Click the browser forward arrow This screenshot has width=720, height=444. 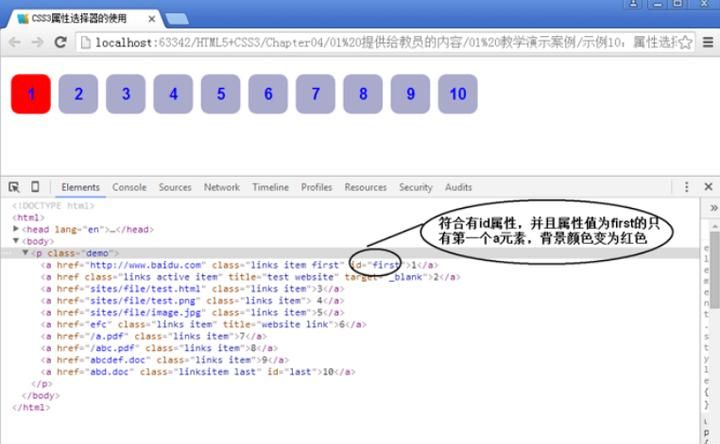(x=38, y=42)
